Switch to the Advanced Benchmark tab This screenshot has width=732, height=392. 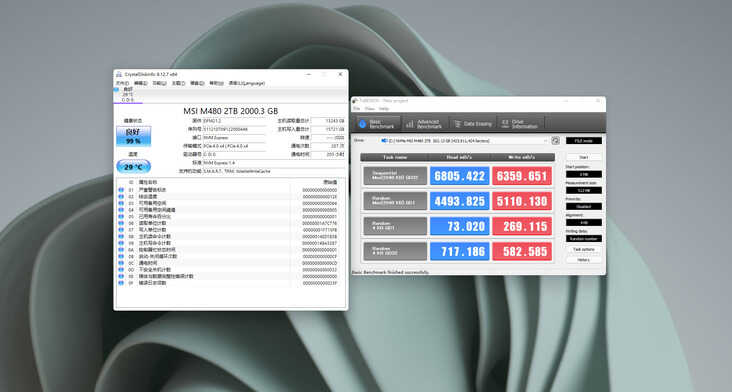[x=424, y=124]
